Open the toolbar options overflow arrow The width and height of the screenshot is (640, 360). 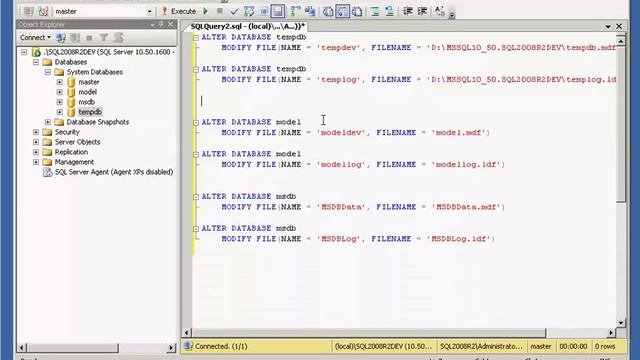point(451,15)
